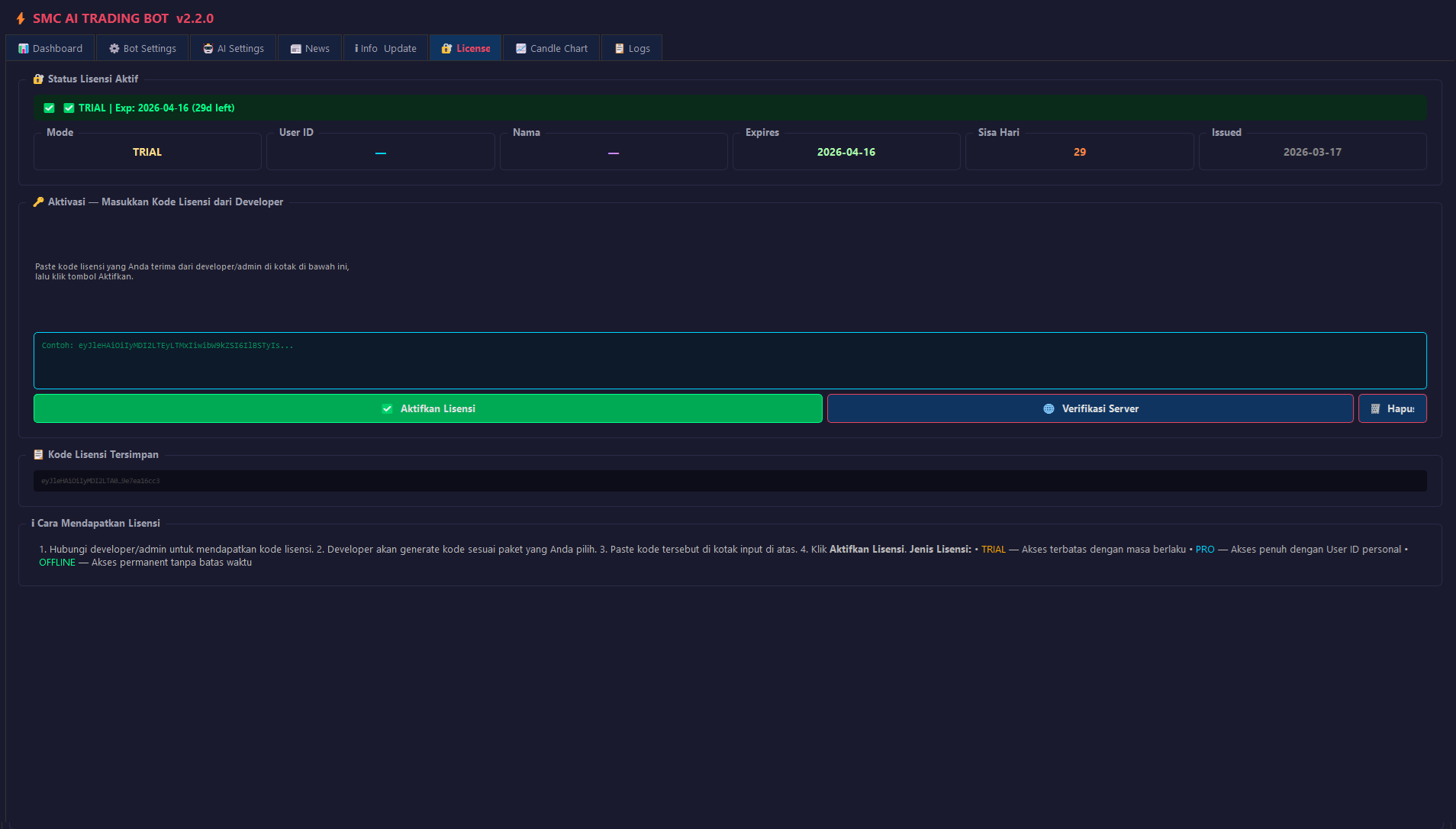Click the License padlock icon
The height and width of the screenshot is (829, 1456).
446,47
